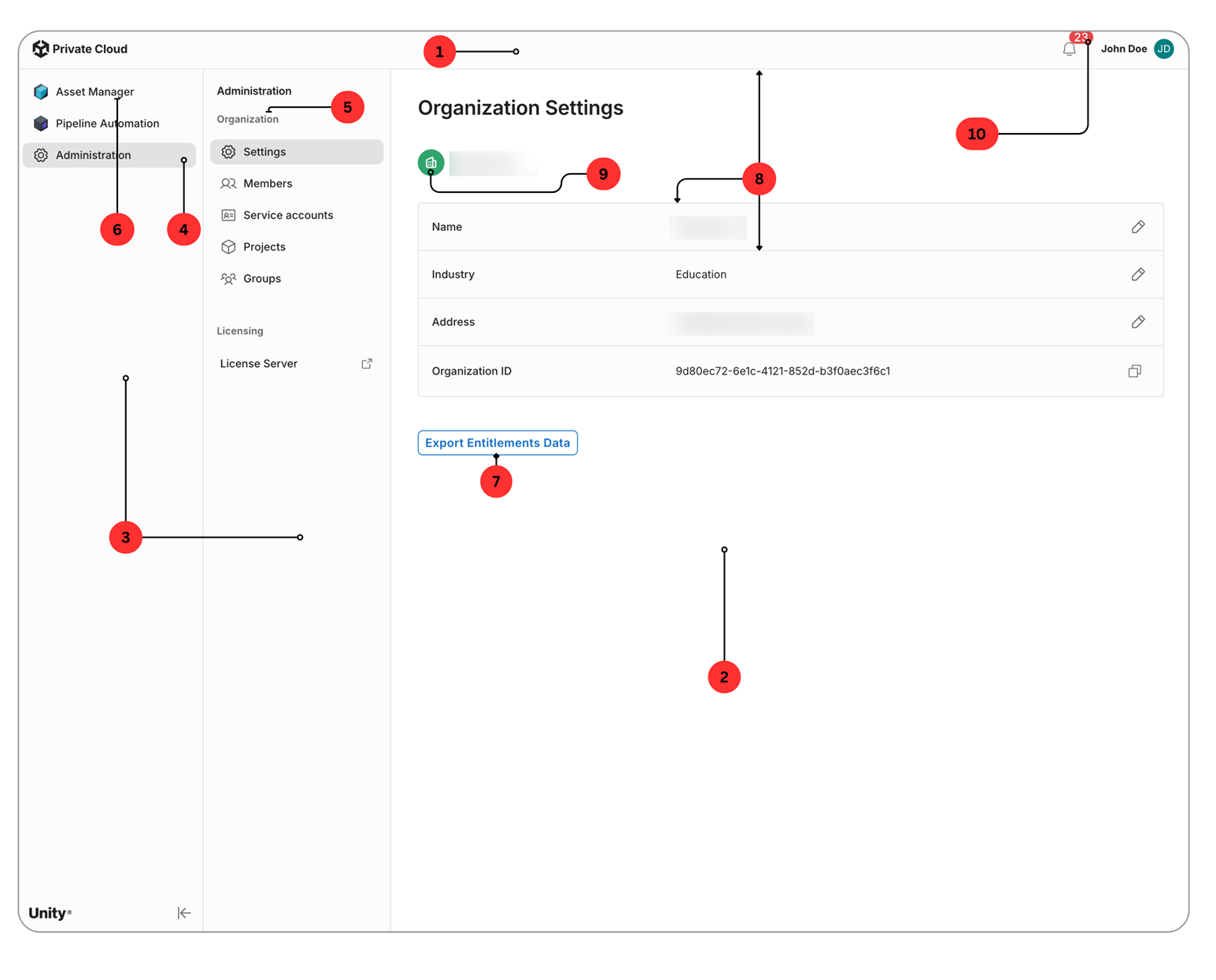Open notifications bell with 23 badge
Viewport: 1216px width, 980px height.
click(1069, 49)
